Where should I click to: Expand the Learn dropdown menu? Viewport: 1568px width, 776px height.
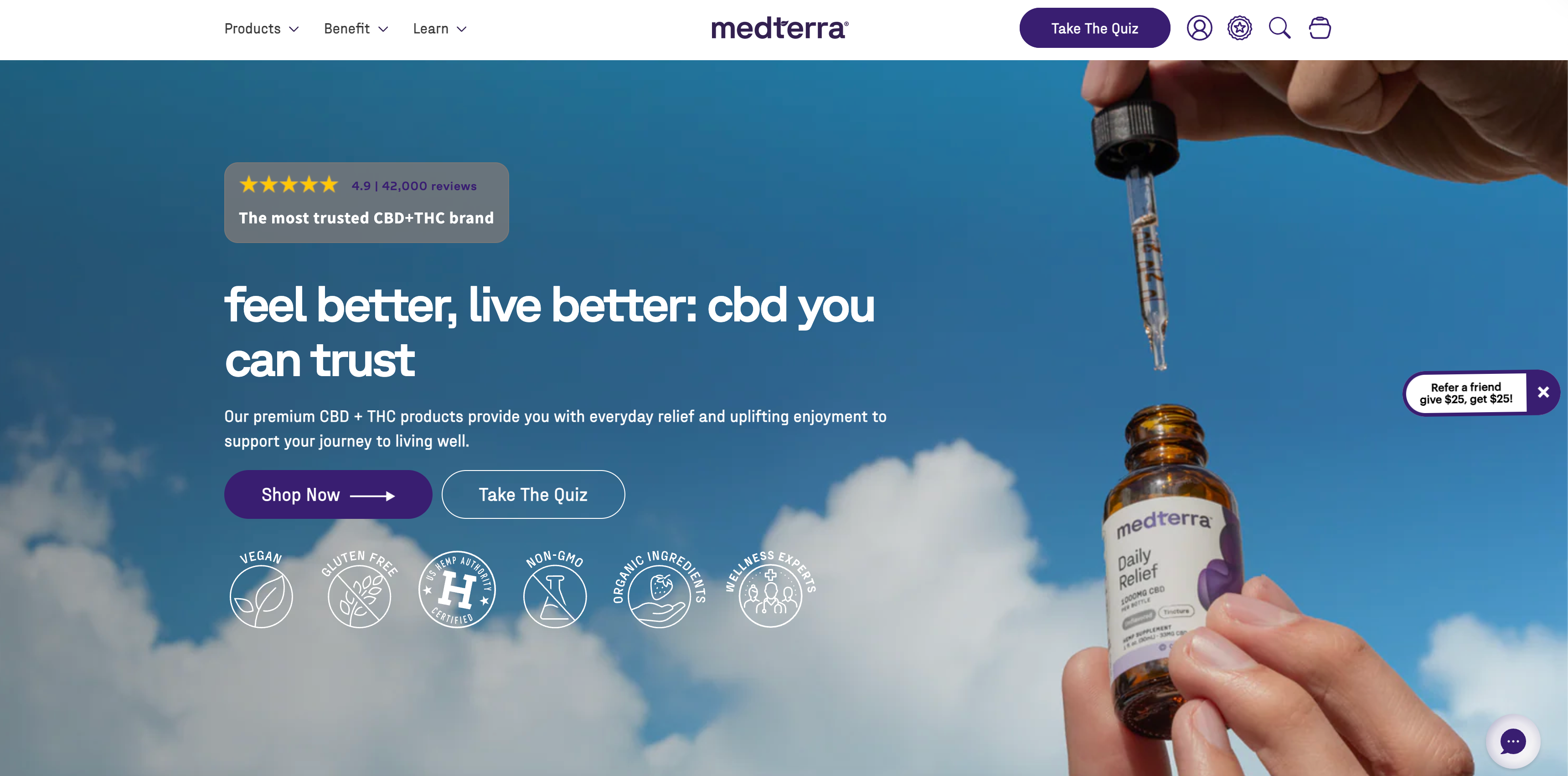[439, 29]
